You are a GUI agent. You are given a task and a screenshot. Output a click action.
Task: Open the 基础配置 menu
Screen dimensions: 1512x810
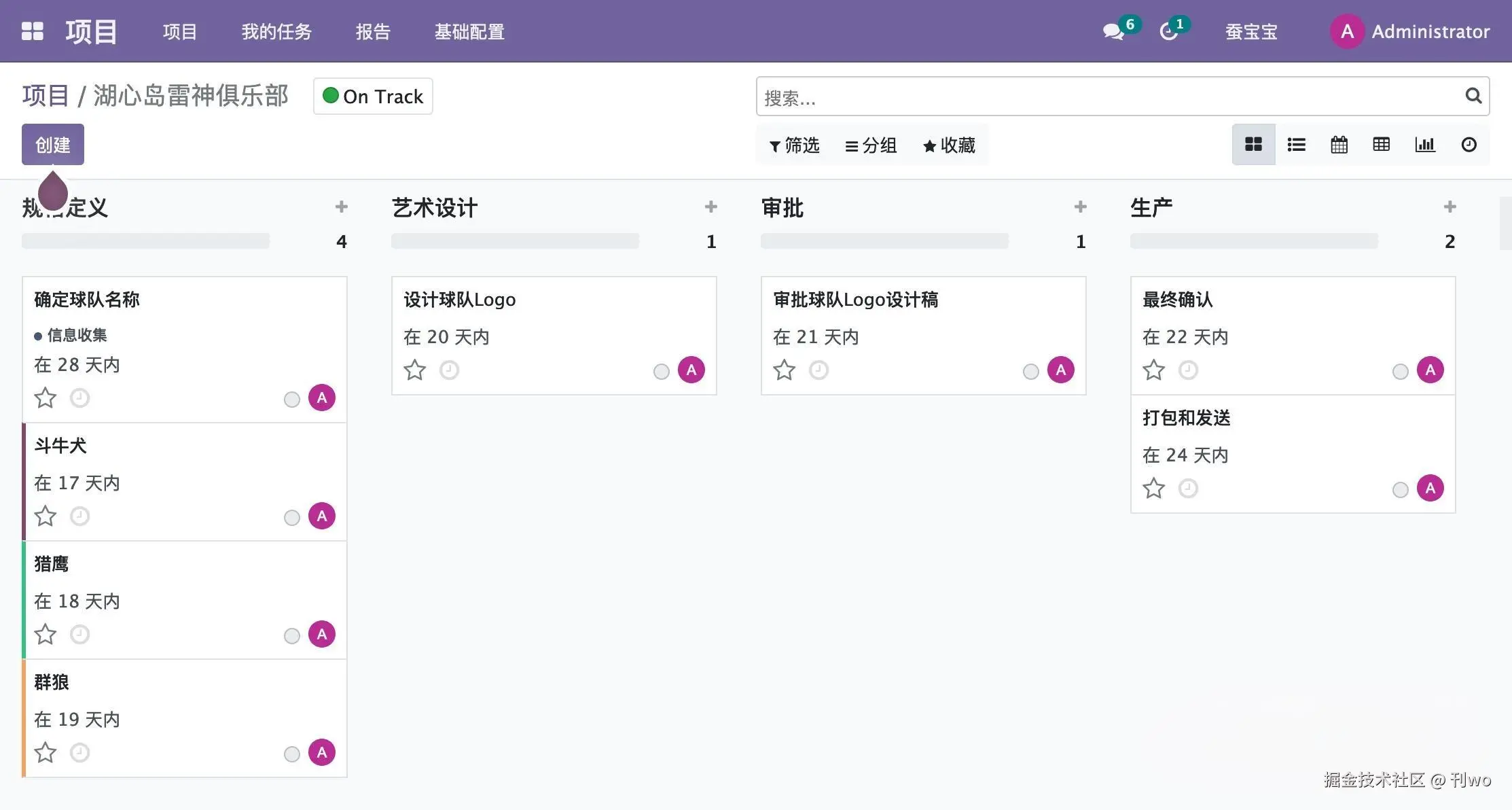point(469,31)
